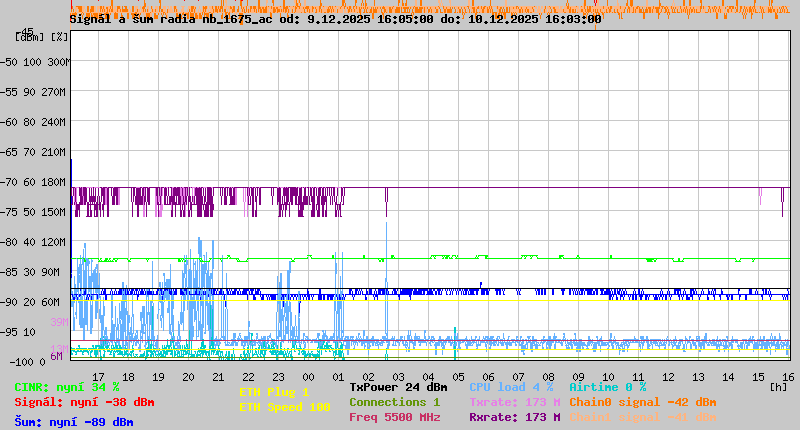Click the CPU load legend label
Screen dimensions: 800x430
(511, 387)
